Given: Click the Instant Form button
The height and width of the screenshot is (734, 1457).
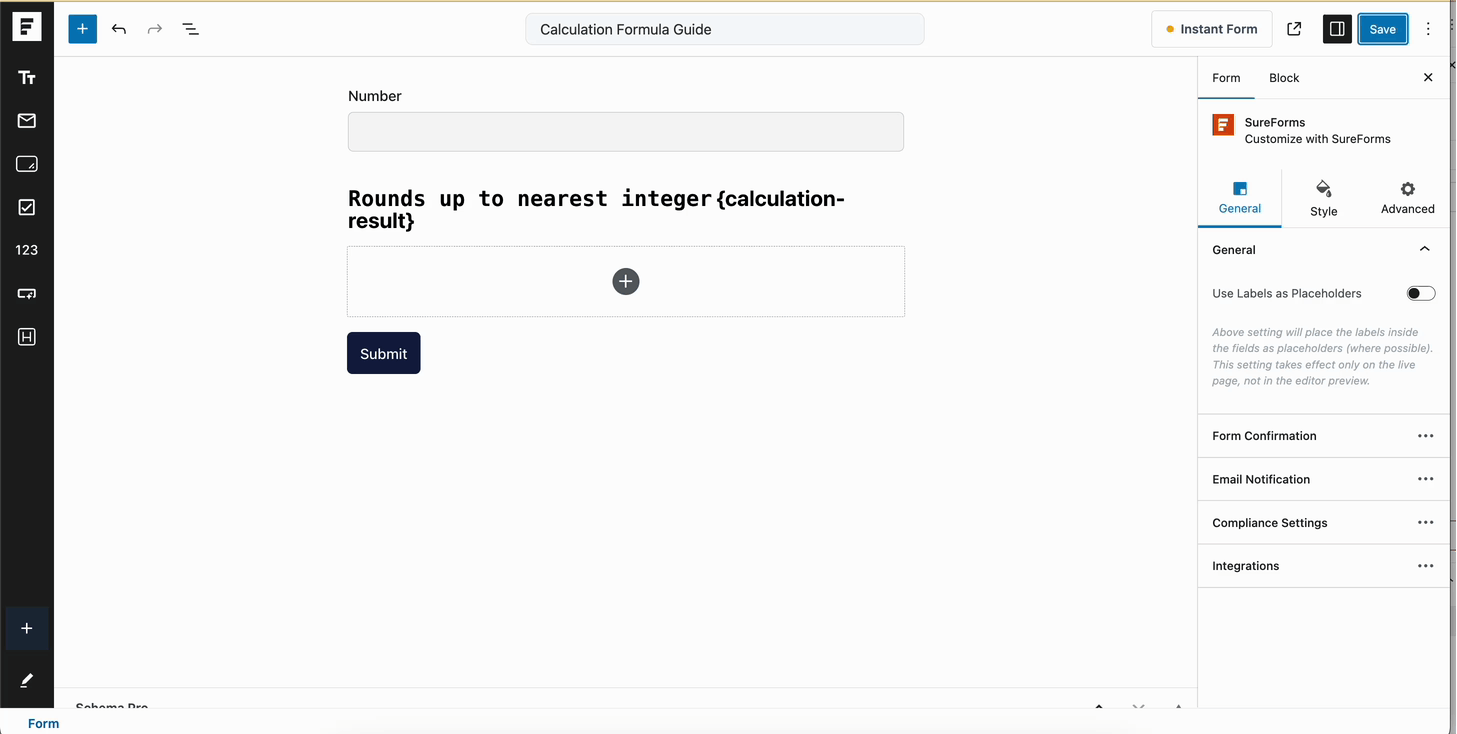Looking at the screenshot, I should 1211,29.
